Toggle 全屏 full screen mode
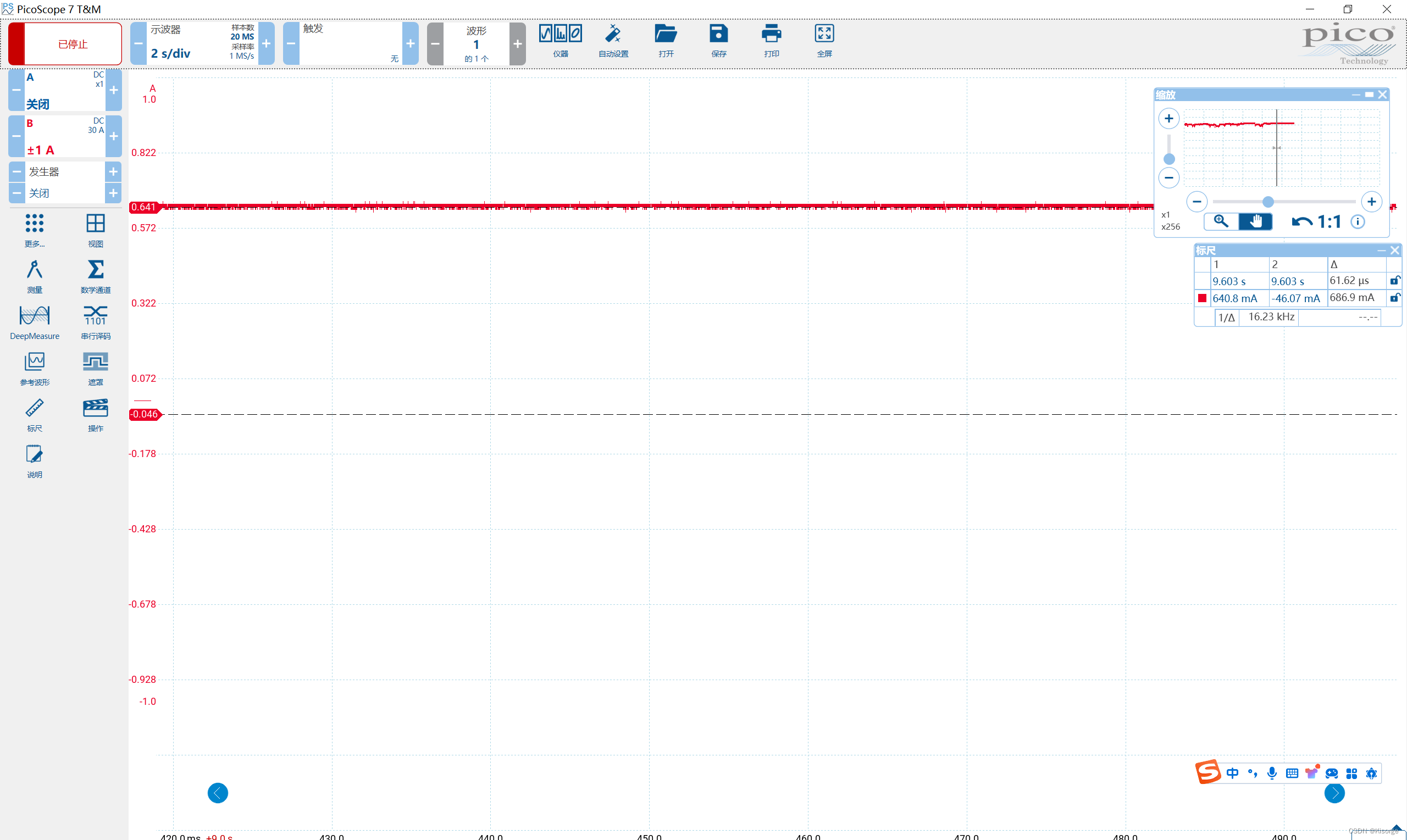Viewport: 1407px width, 840px height. point(824,41)
